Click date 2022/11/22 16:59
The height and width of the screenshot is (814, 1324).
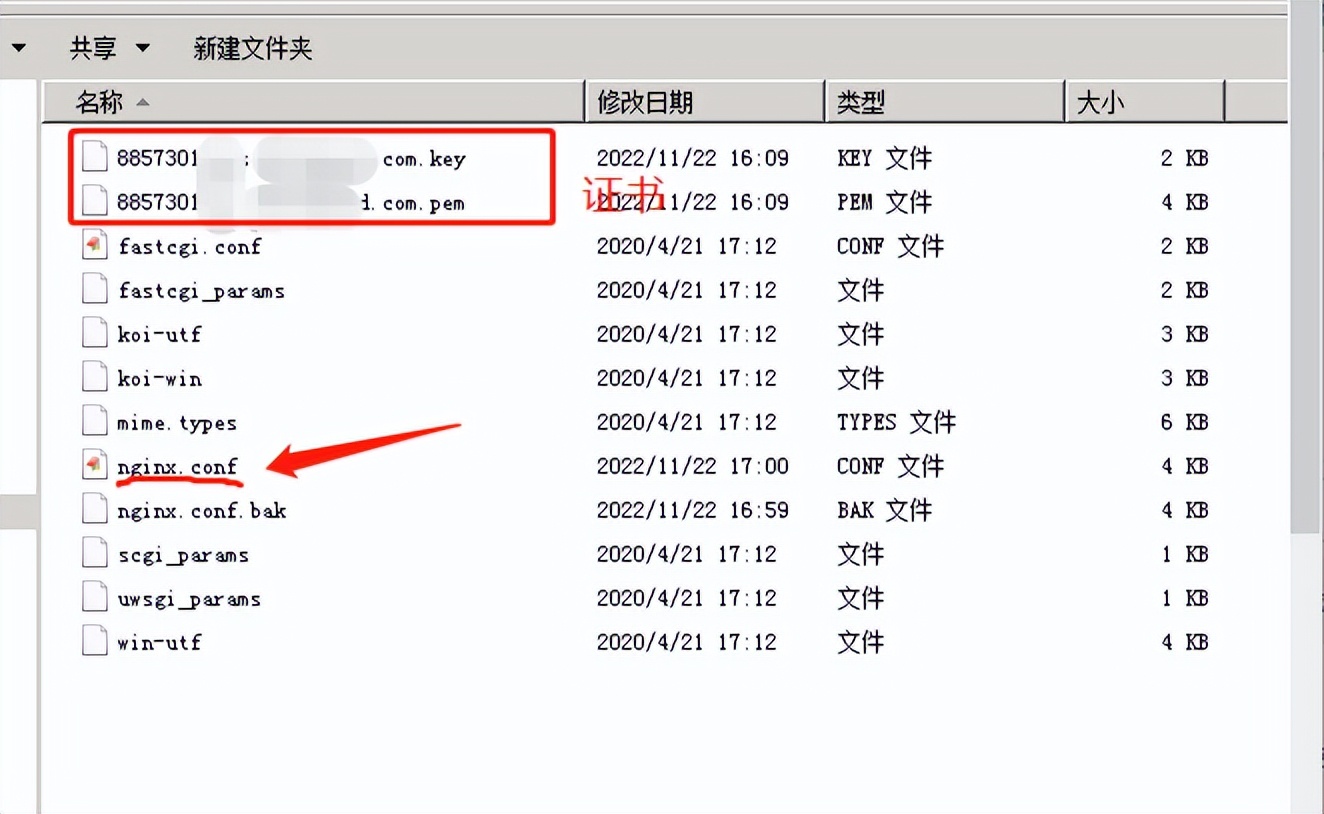pos(692,510)
